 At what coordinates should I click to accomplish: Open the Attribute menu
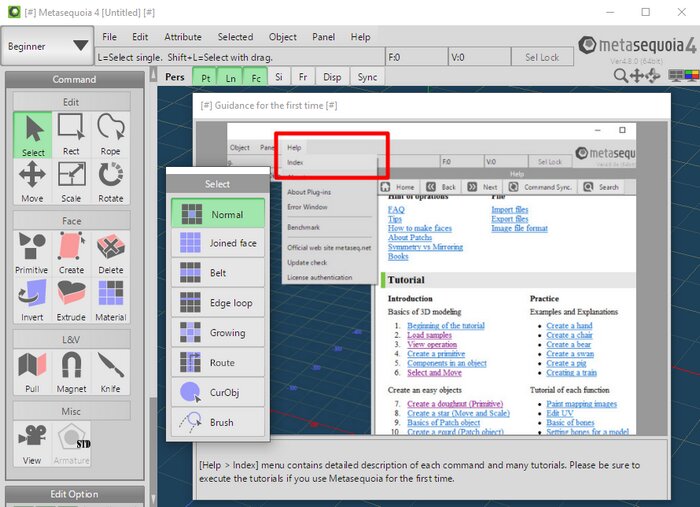[x=182, y=37]
